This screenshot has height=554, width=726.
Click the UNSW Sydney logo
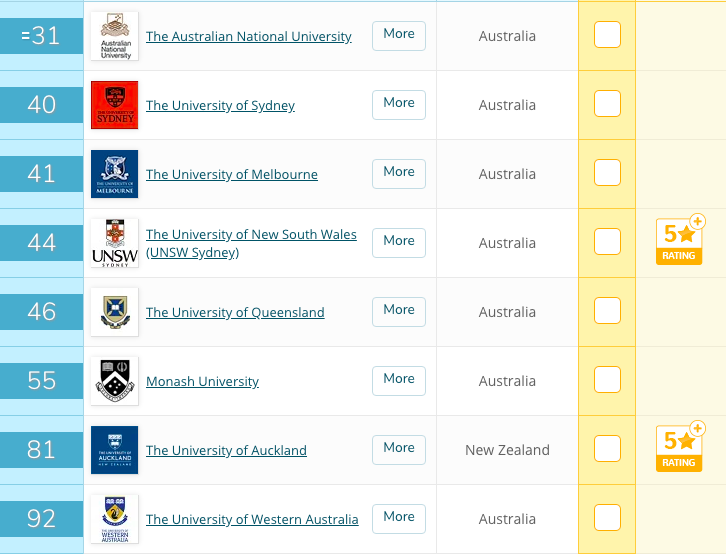click(x=114, y=243)
